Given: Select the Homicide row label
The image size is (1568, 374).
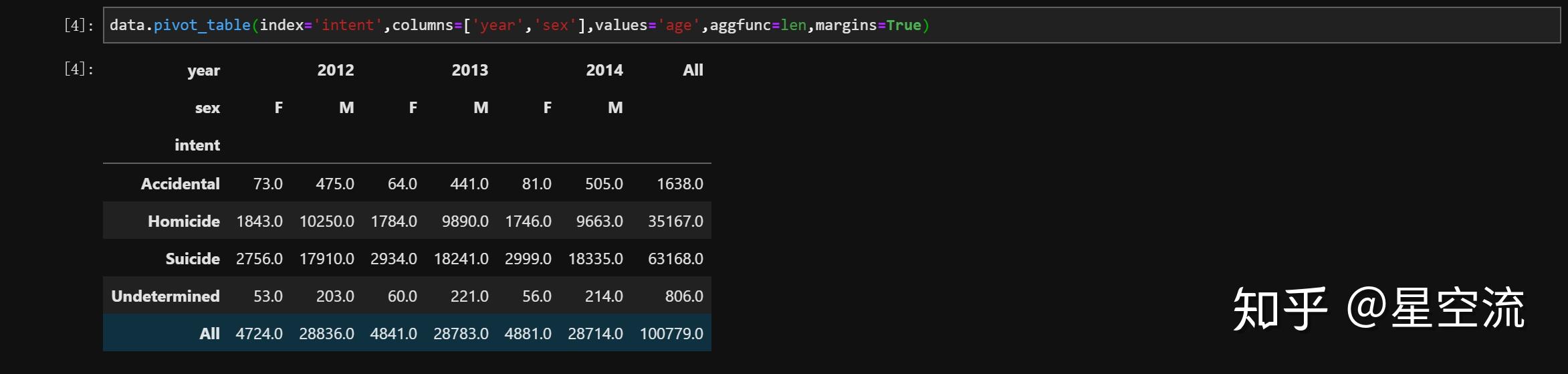Looking at the screenshot, I should click(184, 221).
